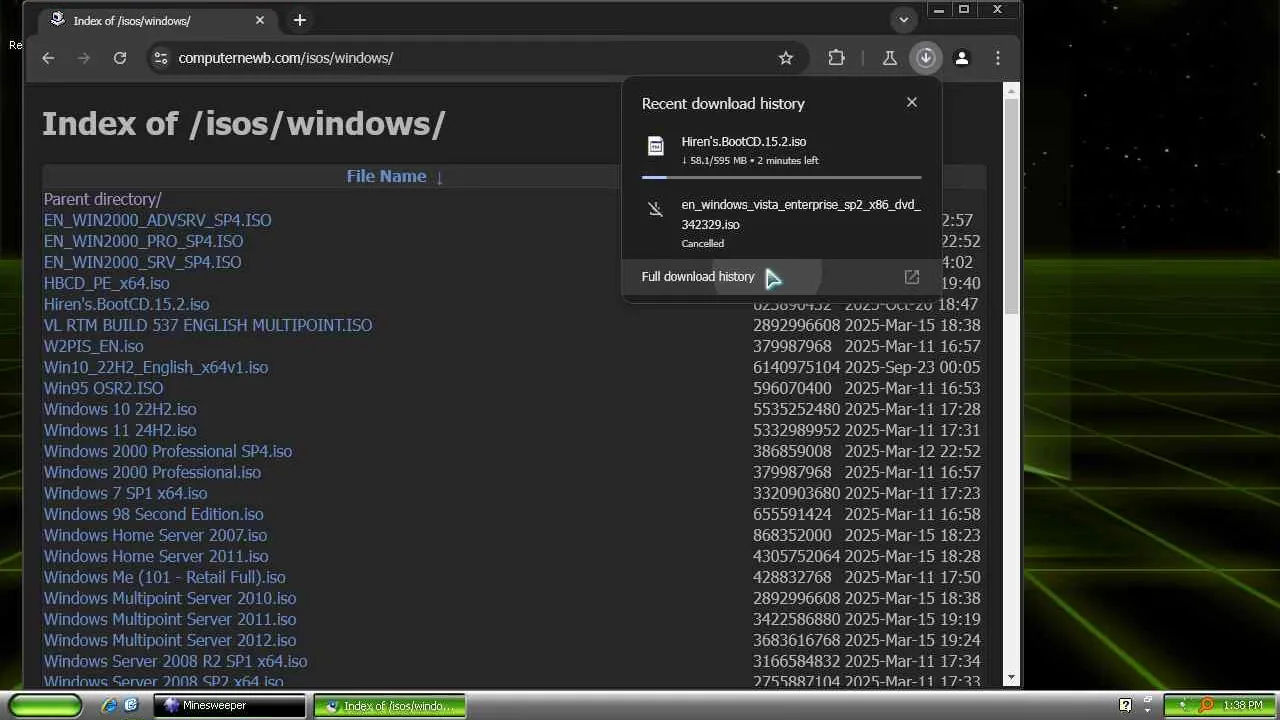
Task: Bookmark this page with the star
Action: [x=786, y=58]
